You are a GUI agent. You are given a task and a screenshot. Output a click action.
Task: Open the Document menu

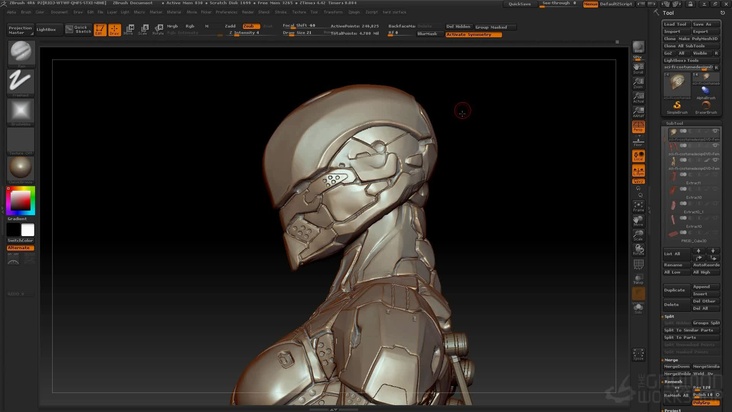(59, 12)
